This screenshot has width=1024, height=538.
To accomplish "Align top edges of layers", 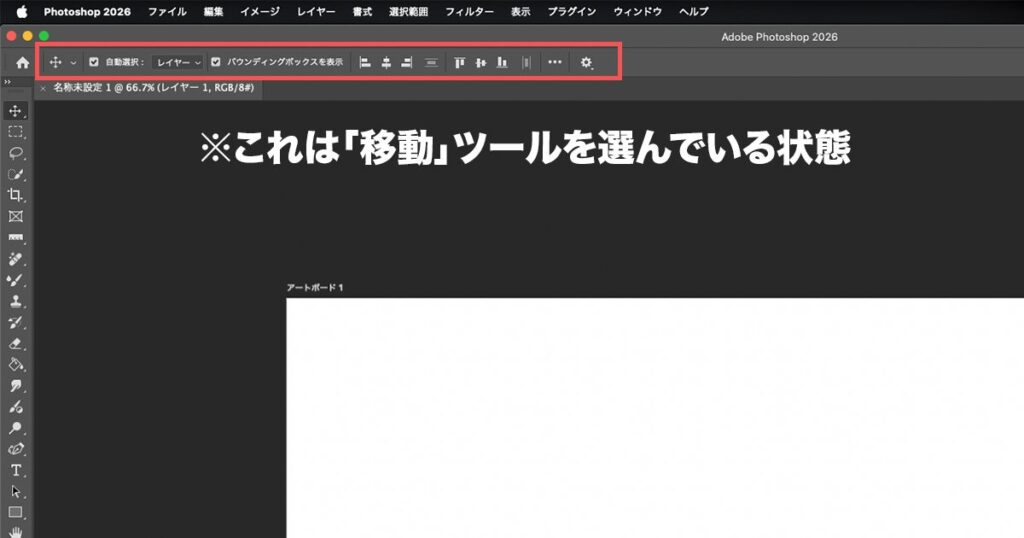I will [x=460, y=63].
